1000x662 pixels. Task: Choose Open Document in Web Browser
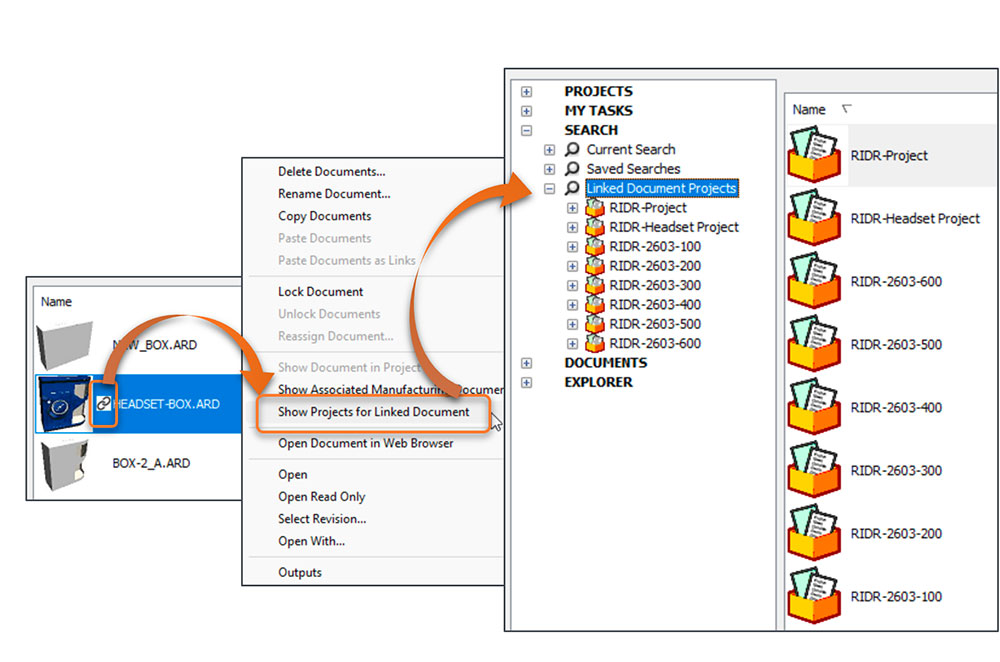pyautogui.click(x=365, y=443)
